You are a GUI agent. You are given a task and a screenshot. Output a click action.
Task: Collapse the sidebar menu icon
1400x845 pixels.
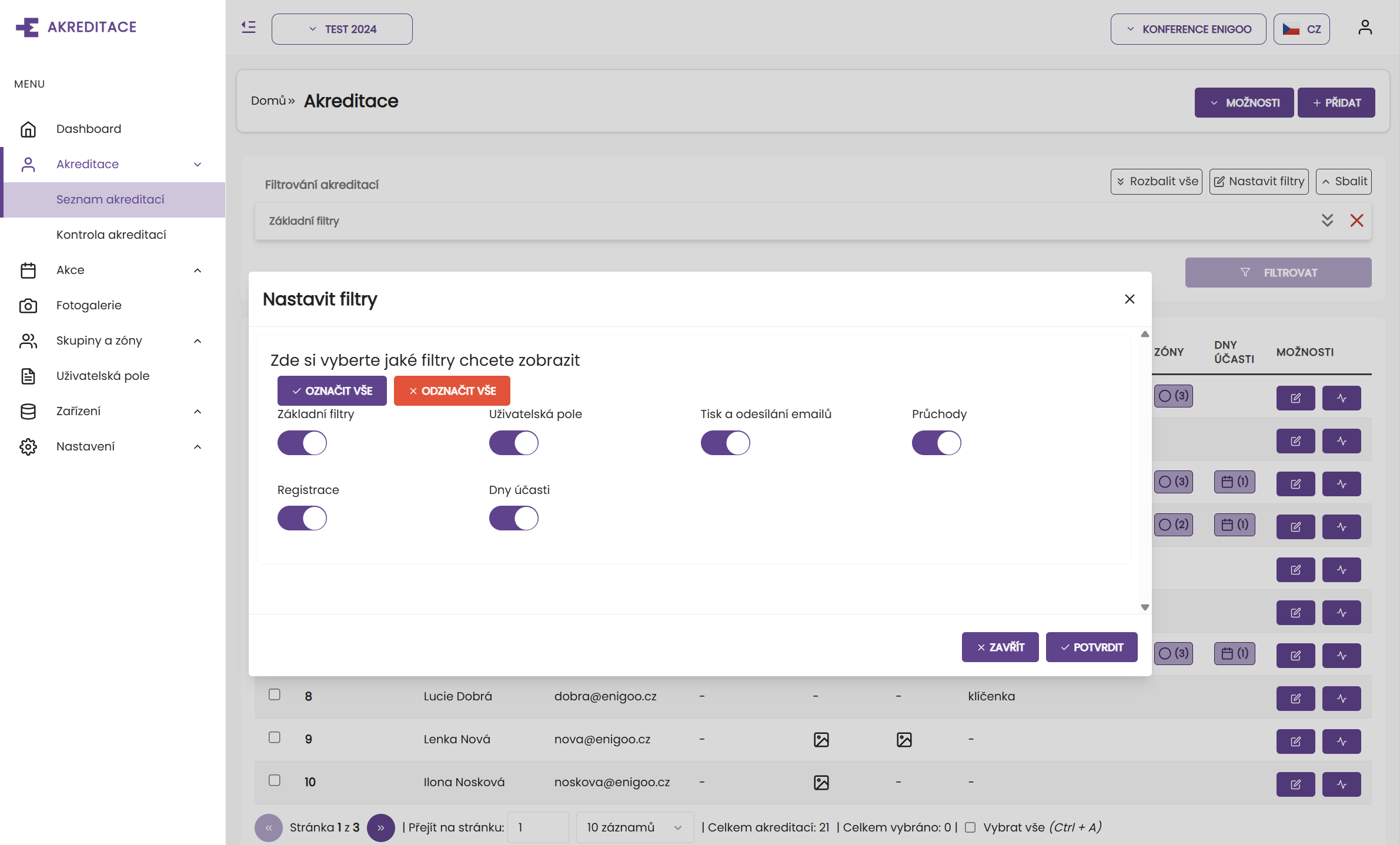click(x=248, y=27)
